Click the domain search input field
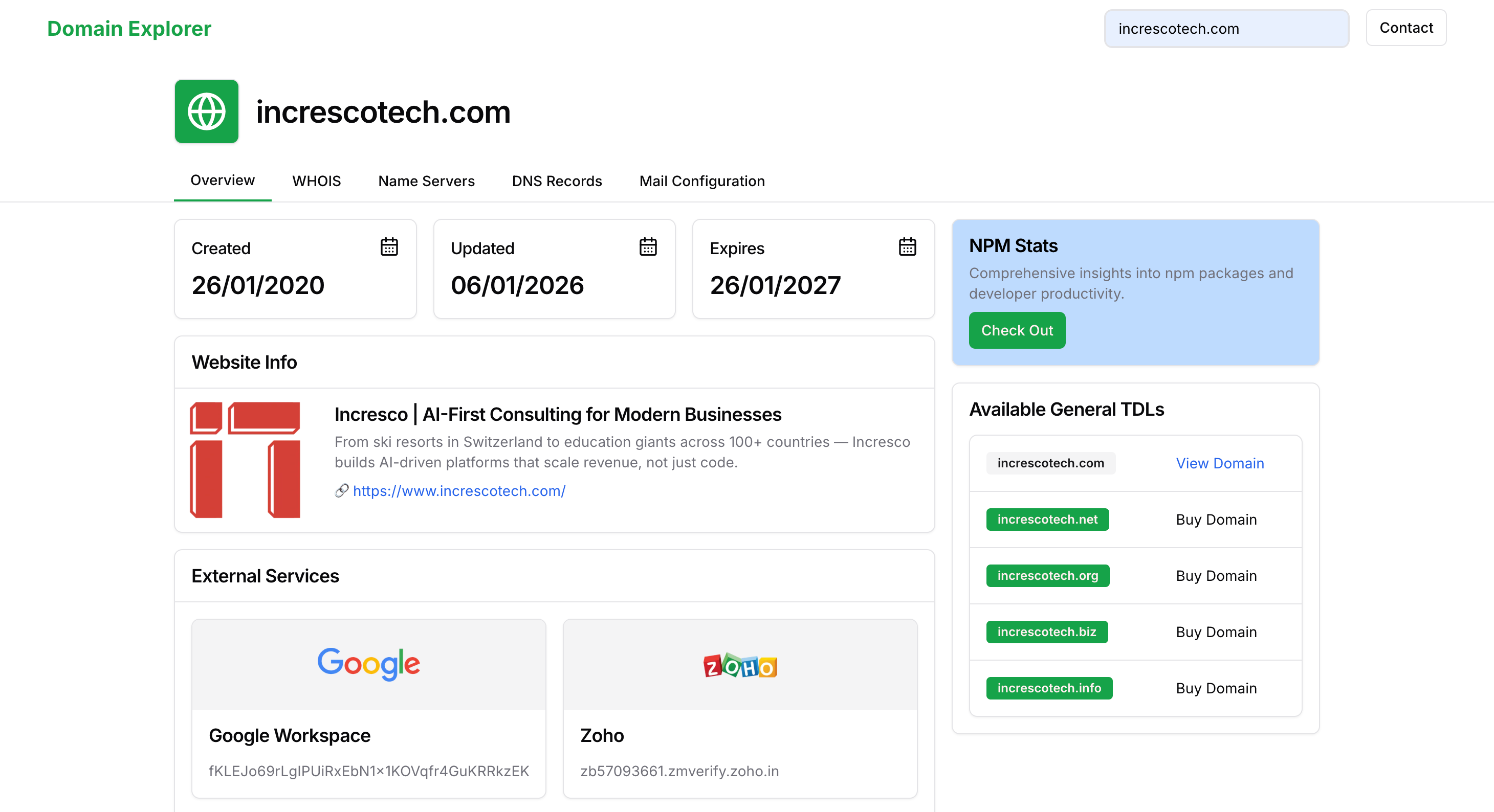The width and height of the screenshot is (1494, 812). click(1226, 29)
